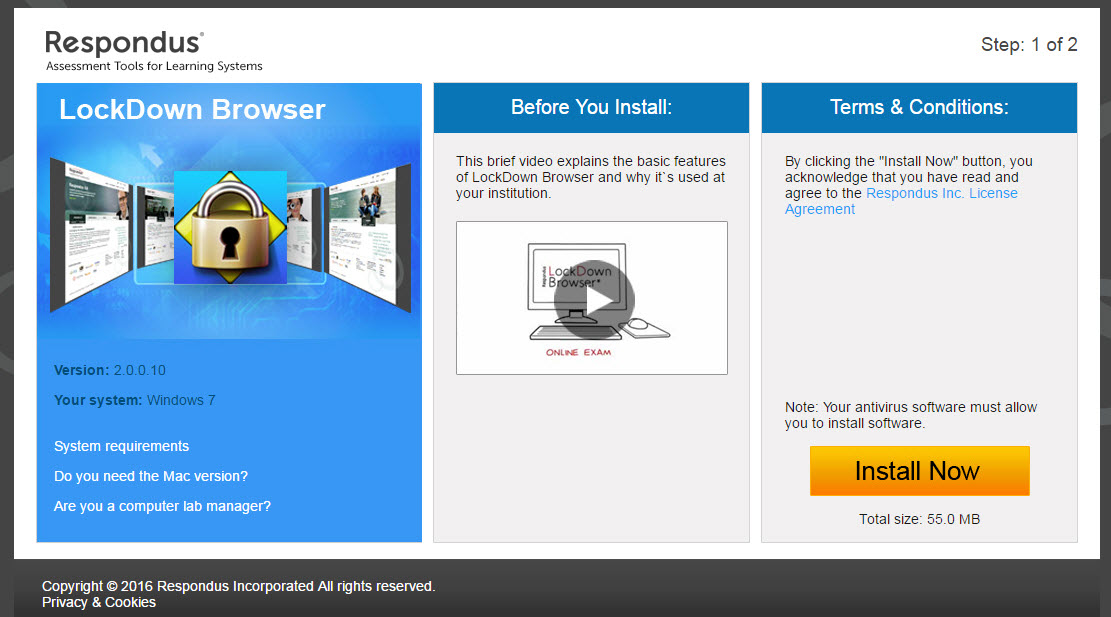The image size is (1111, 617).
Task: Click the 'Assessment Tools for Learning Systems' tagline
Action: pyautogui.click(x=154, y=66)
